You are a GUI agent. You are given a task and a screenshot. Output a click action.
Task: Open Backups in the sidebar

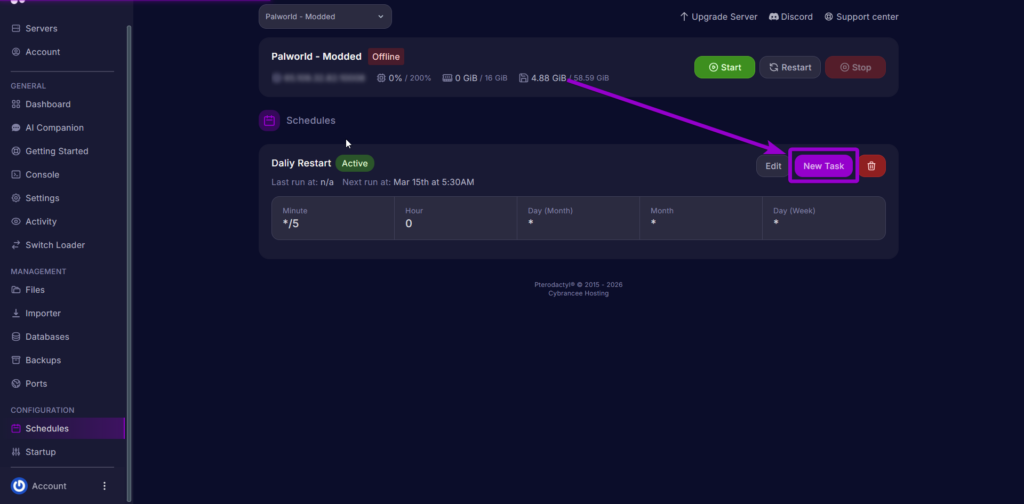point(43,360)
